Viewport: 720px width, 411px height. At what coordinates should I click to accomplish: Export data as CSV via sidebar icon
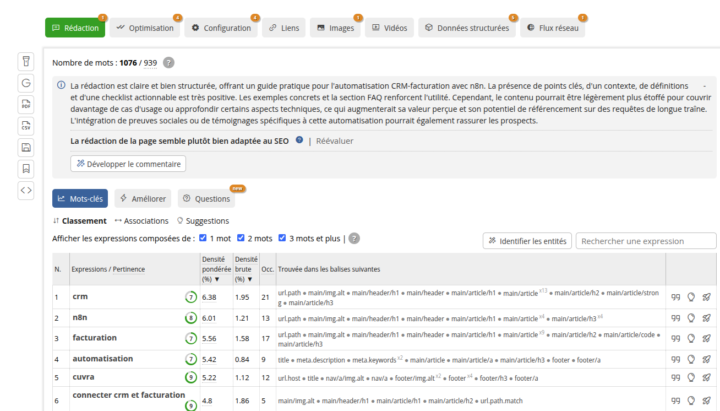tap(26, 126)
